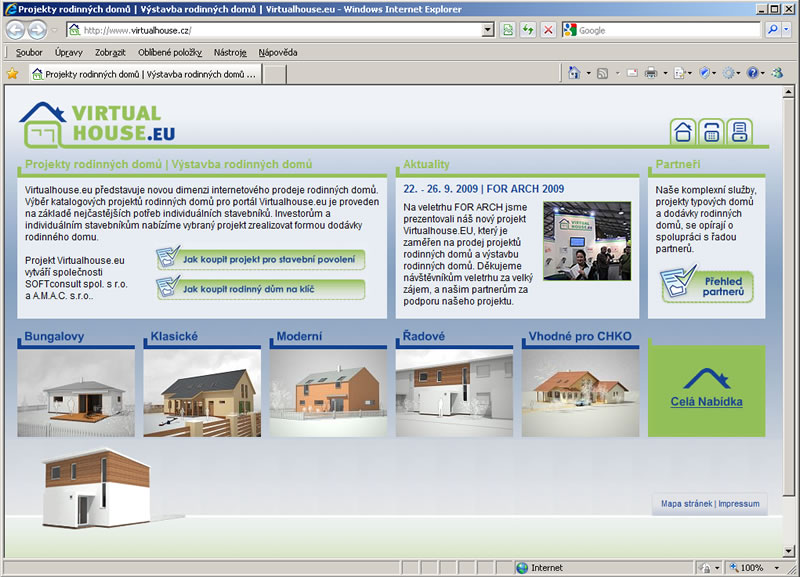The image size is (800, 577).
Task: Click 'Jak koupit projekt pro stavební povolení'
Action: 260,260
